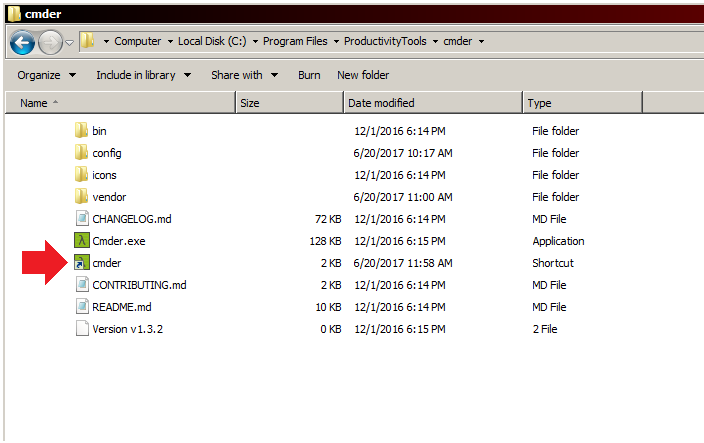Viewport: 704px width, 443px height.
Task: Click the 2 File type cell
Action: [545, 329]
